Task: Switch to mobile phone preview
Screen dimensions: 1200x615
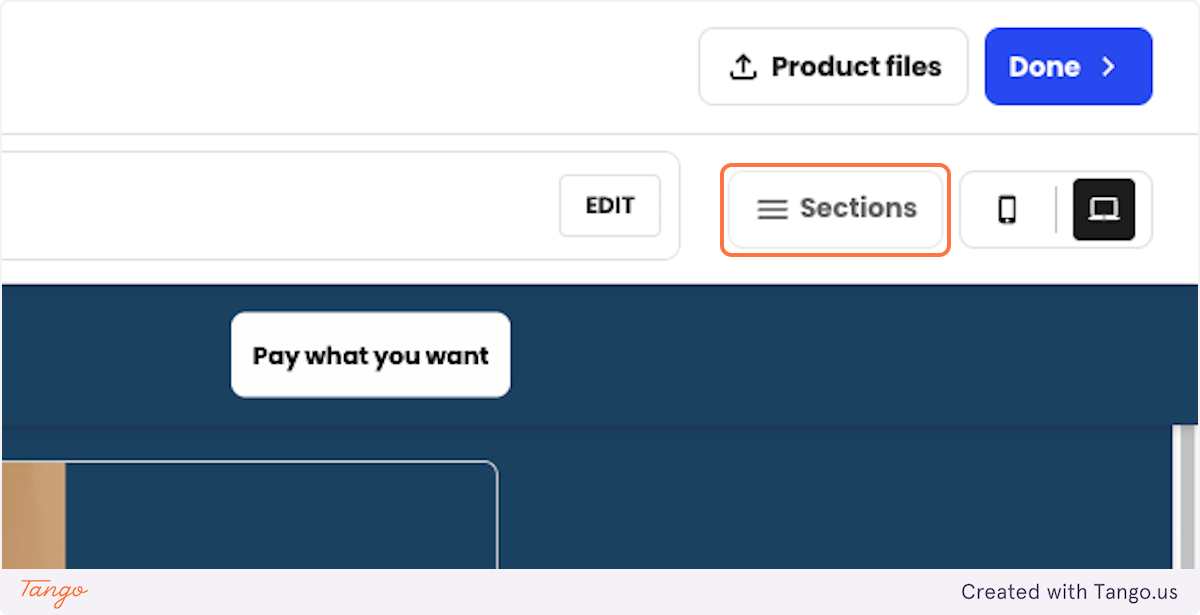Action: [x=1008, y=209]
